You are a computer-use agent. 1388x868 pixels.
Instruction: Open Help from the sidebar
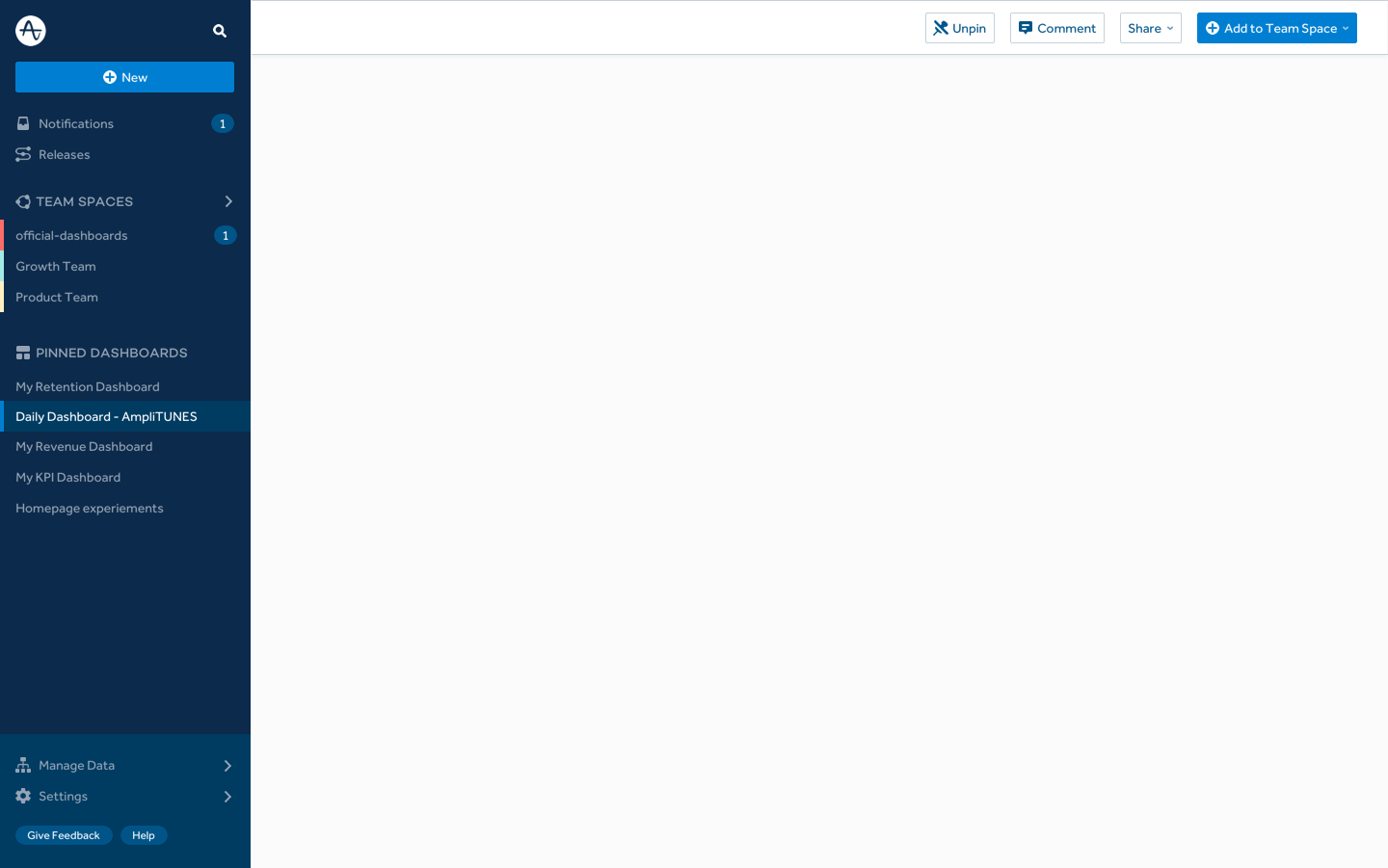point(144,835)
